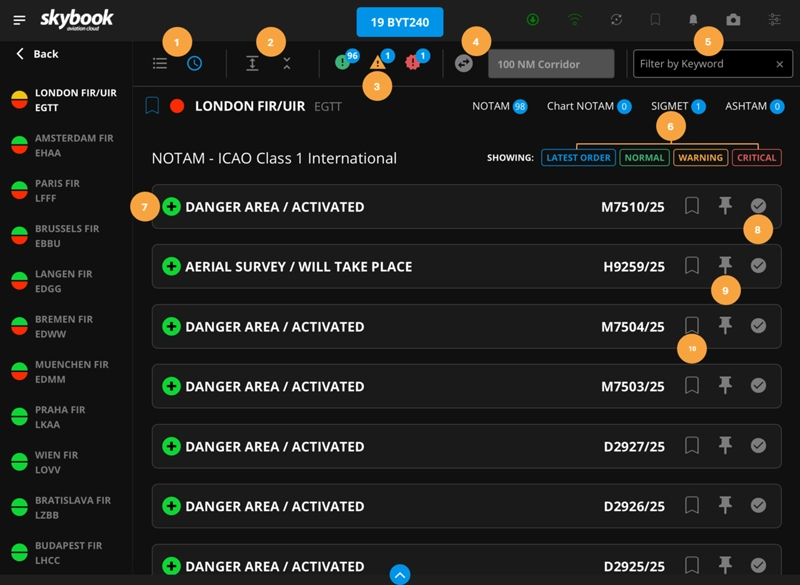Viewport: 800px width, 585px height.
Task: Click the 19 BYT240 flight button
Action: pos(399,21)
